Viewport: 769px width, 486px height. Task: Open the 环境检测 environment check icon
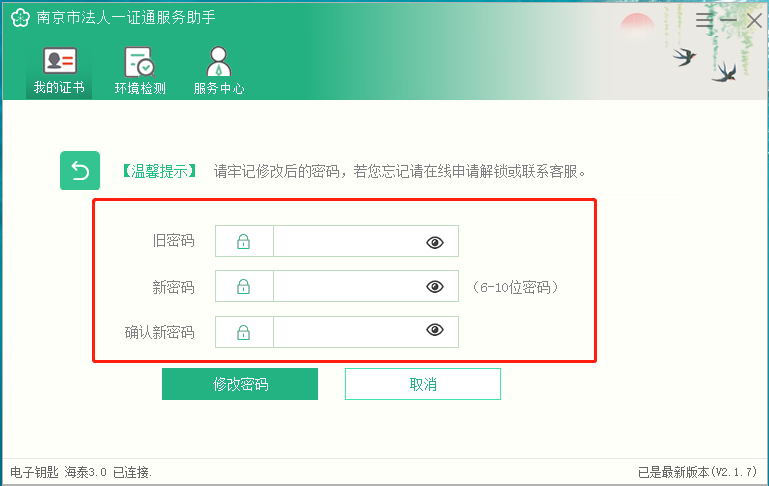[140, 62]
